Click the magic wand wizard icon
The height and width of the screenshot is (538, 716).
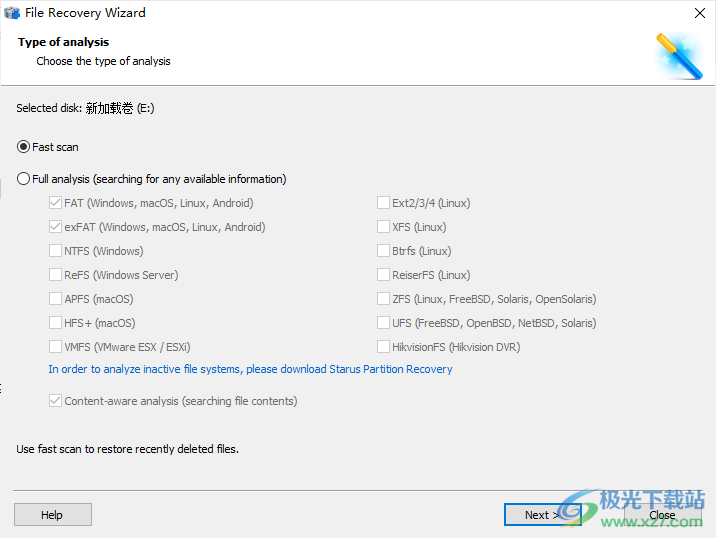(x=677, y=55)
